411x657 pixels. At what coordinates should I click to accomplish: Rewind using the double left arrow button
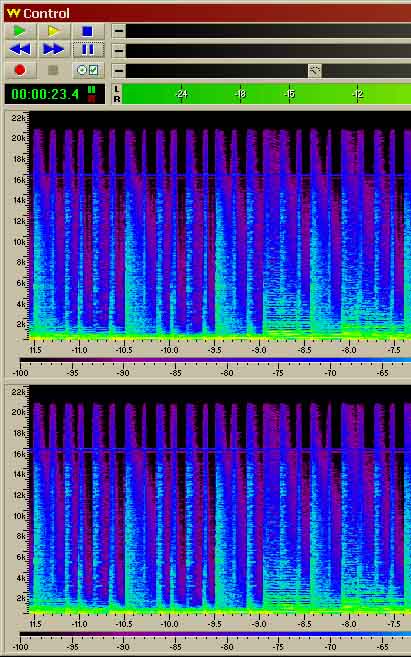[x=19, y=50]
